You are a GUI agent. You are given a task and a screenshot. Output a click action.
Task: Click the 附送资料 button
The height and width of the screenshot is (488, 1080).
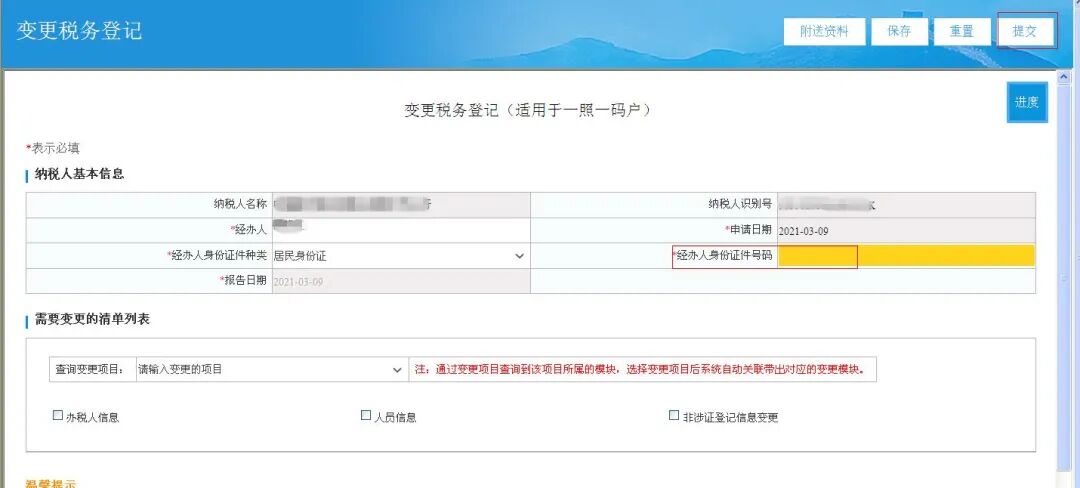[x=824, y=32]
